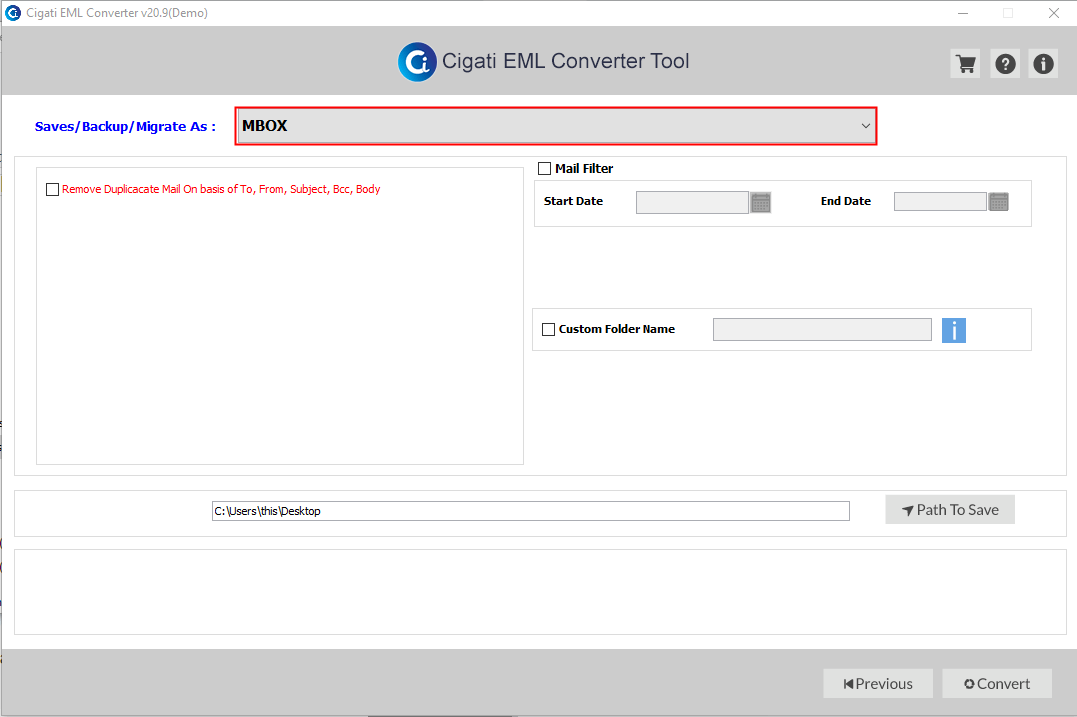Click the Cigati EML Converter Tool heading
Viewport: 1077px width, 717px height.
point(565,61)
